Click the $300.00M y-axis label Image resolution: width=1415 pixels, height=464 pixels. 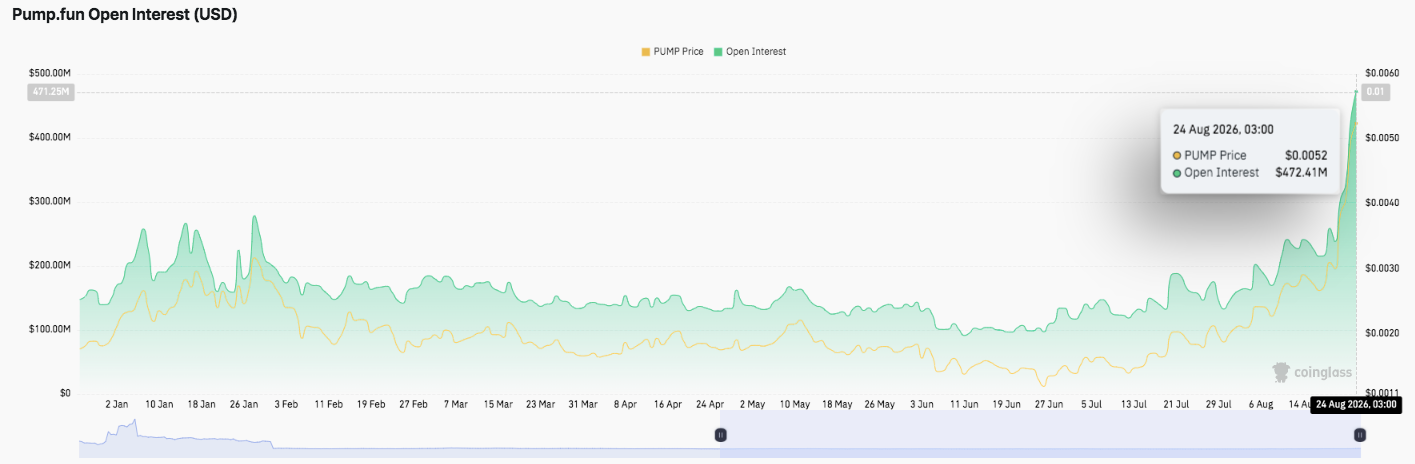(50, 201)
